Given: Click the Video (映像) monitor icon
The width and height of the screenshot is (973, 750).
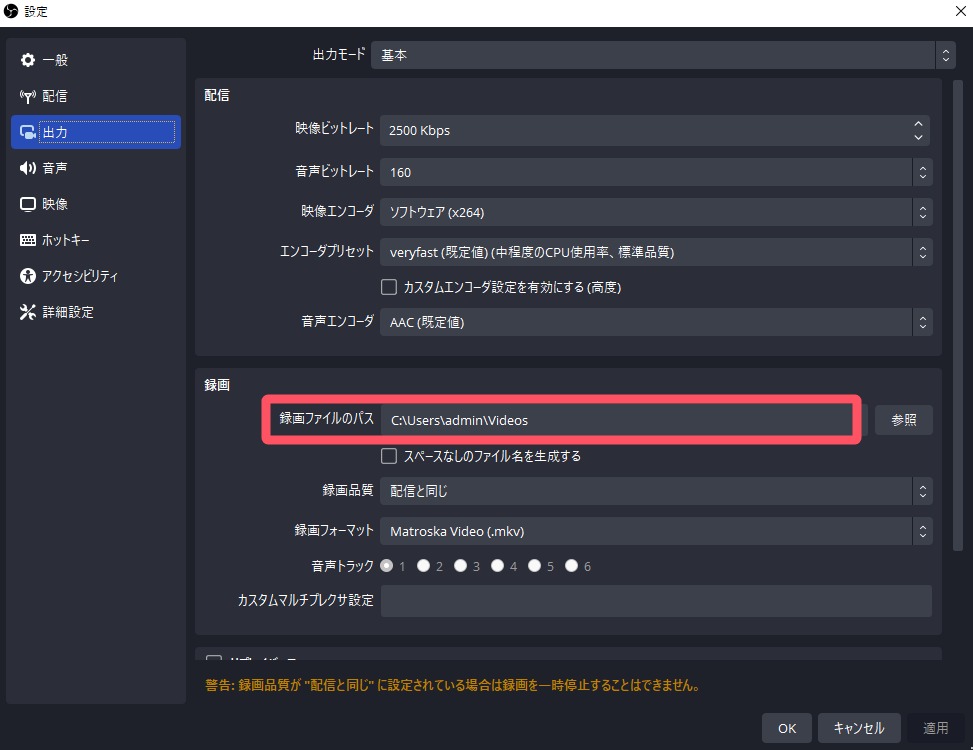Looking at the screenshot, I should click(28, 204).
